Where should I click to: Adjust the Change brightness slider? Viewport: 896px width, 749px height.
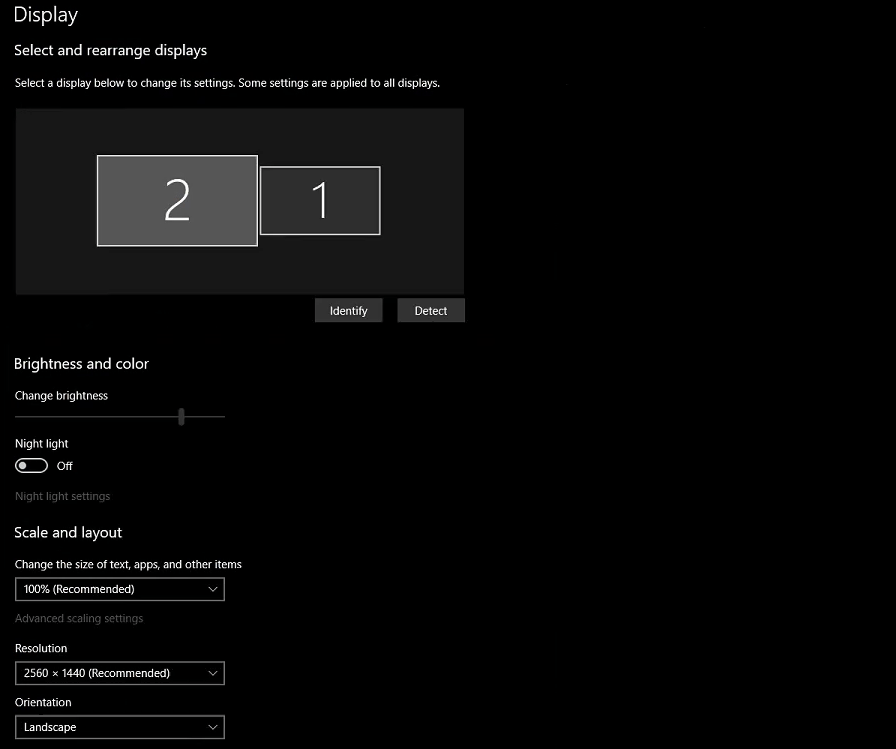pyautogui.click(x=181, y=416)
